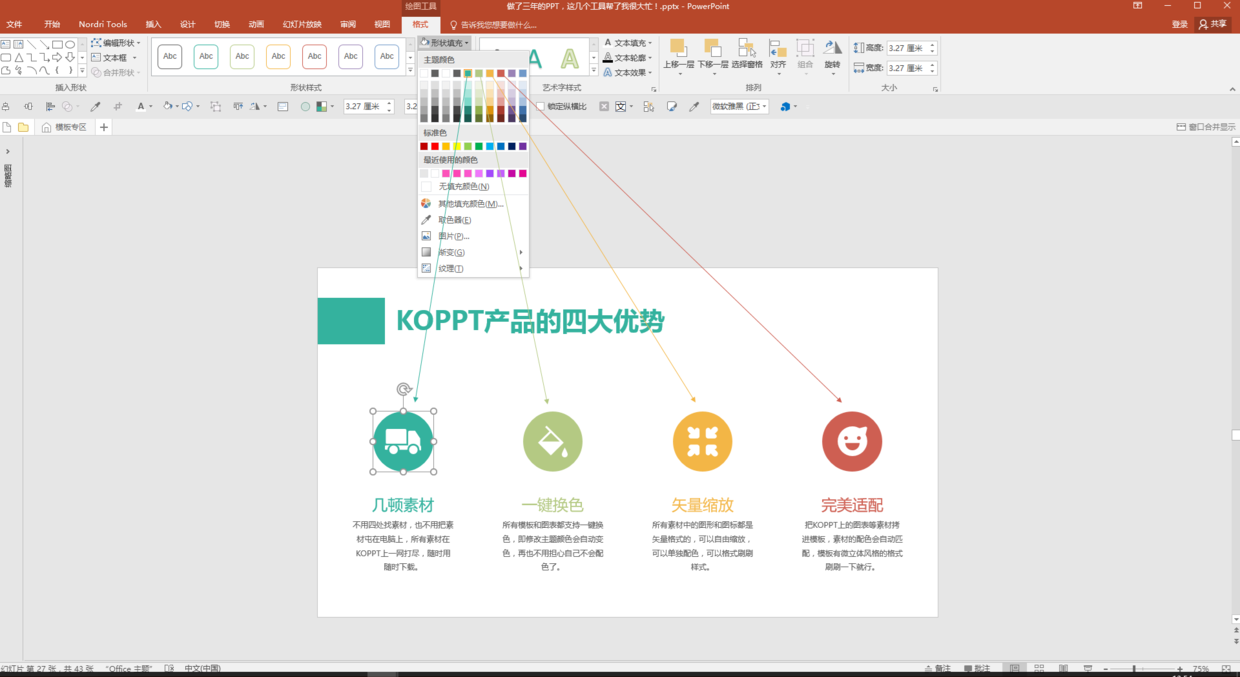Click the rotation handle above the truck icon

pos(403,389)
